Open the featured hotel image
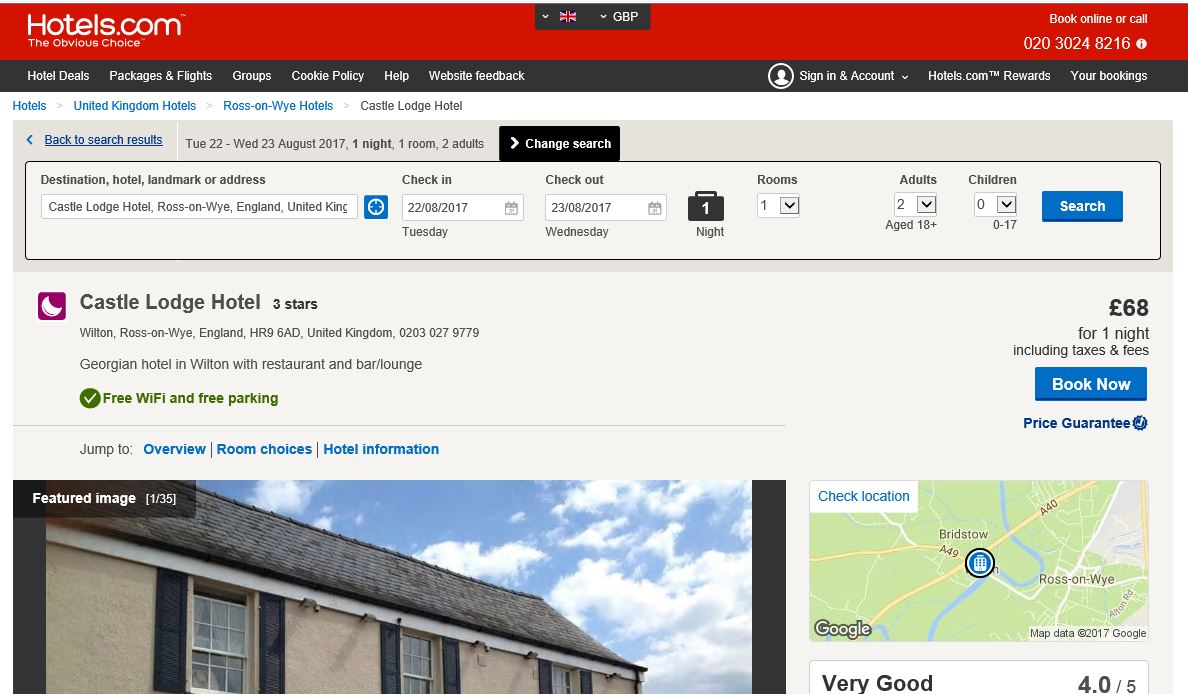This screenshot has height=695, width=1188. [399, 587]
